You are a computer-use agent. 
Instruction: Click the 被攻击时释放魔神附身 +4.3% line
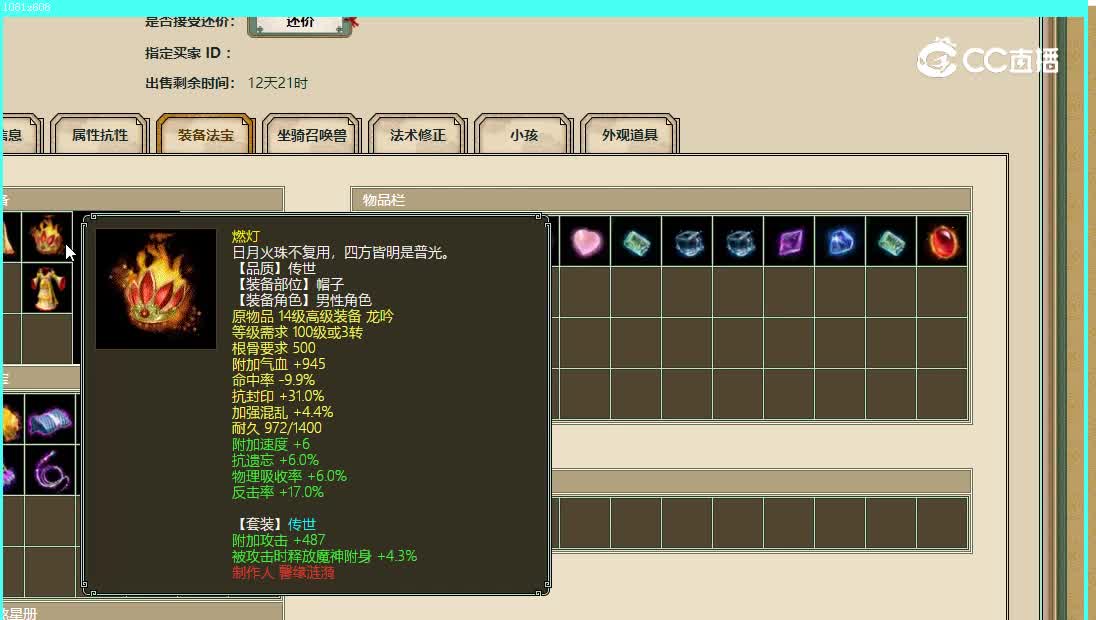[324, 556]
